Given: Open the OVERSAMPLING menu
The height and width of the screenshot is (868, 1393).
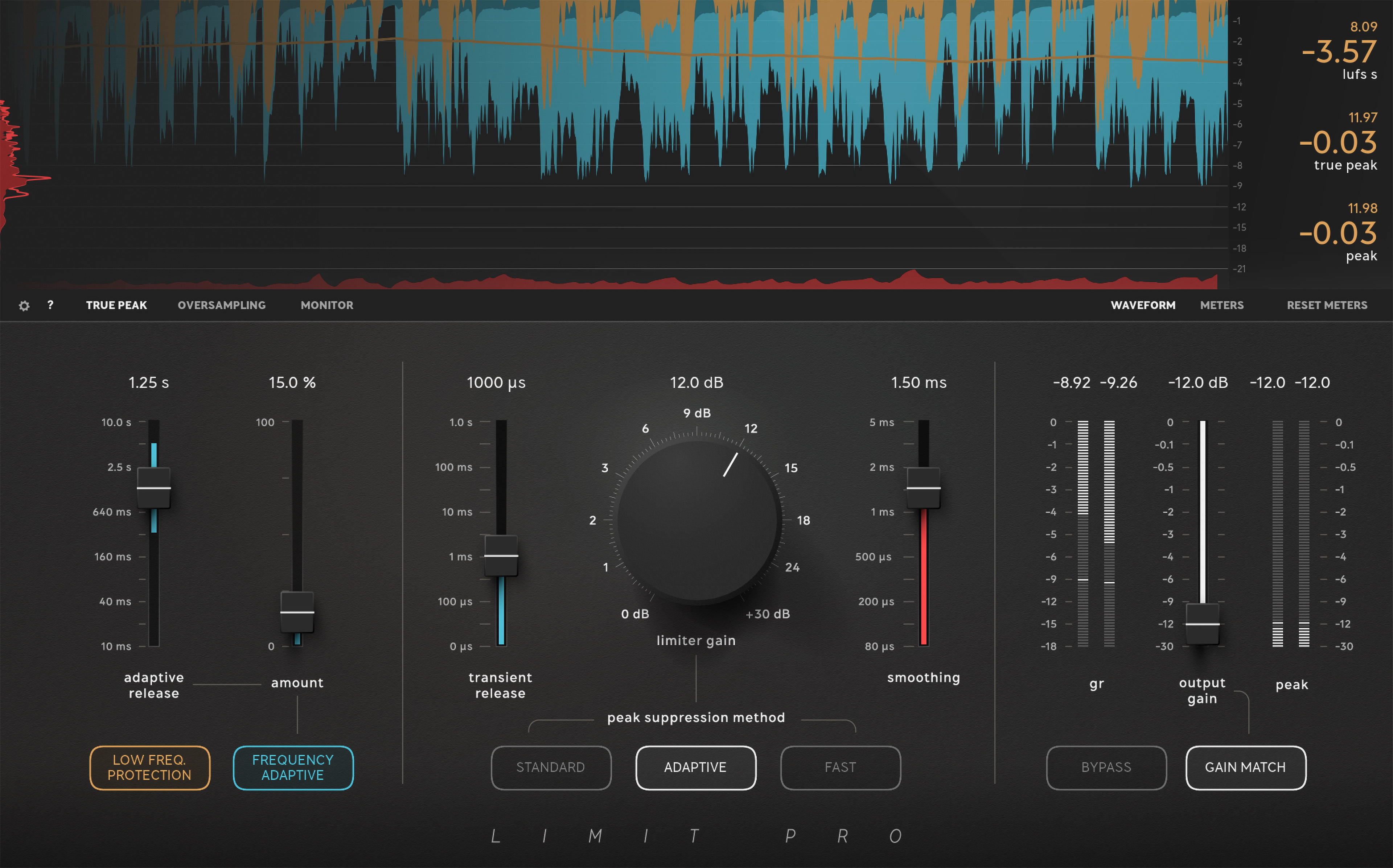Looking at the screenshot, I should point(222,305).
